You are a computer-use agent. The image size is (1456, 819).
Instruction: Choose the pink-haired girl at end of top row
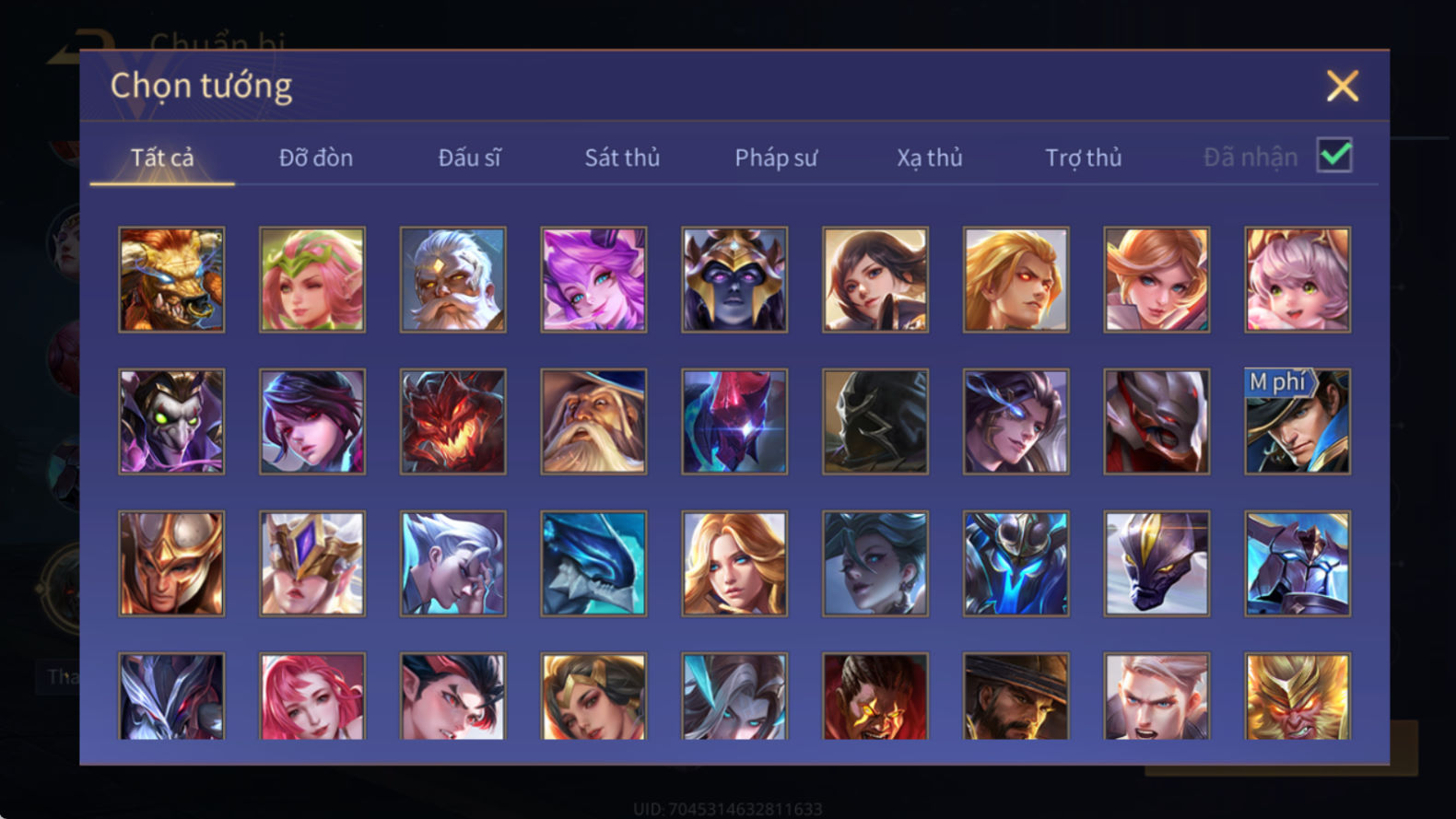click(1297, 279)
